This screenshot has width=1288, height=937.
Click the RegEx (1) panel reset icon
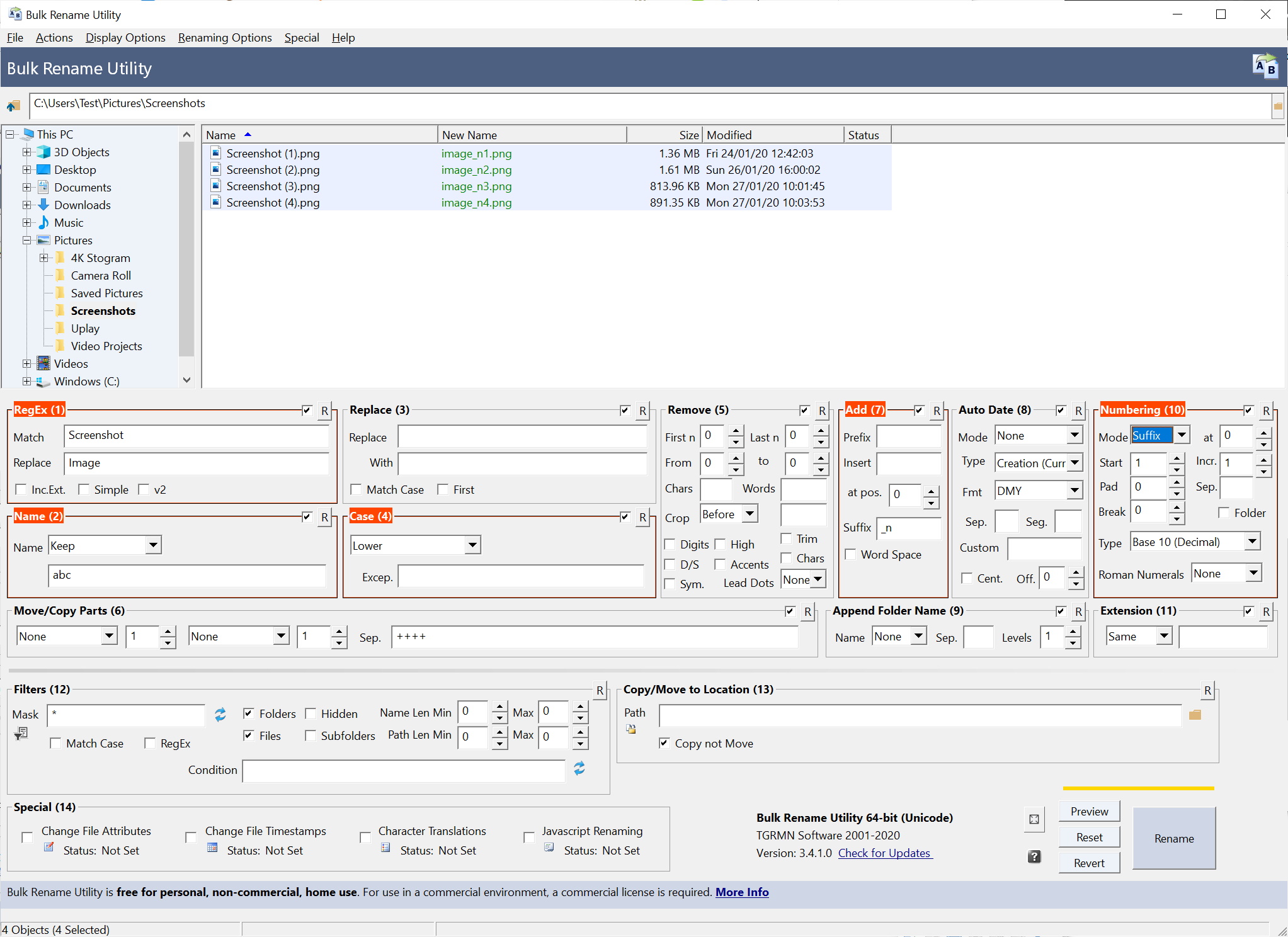[327, 411]
